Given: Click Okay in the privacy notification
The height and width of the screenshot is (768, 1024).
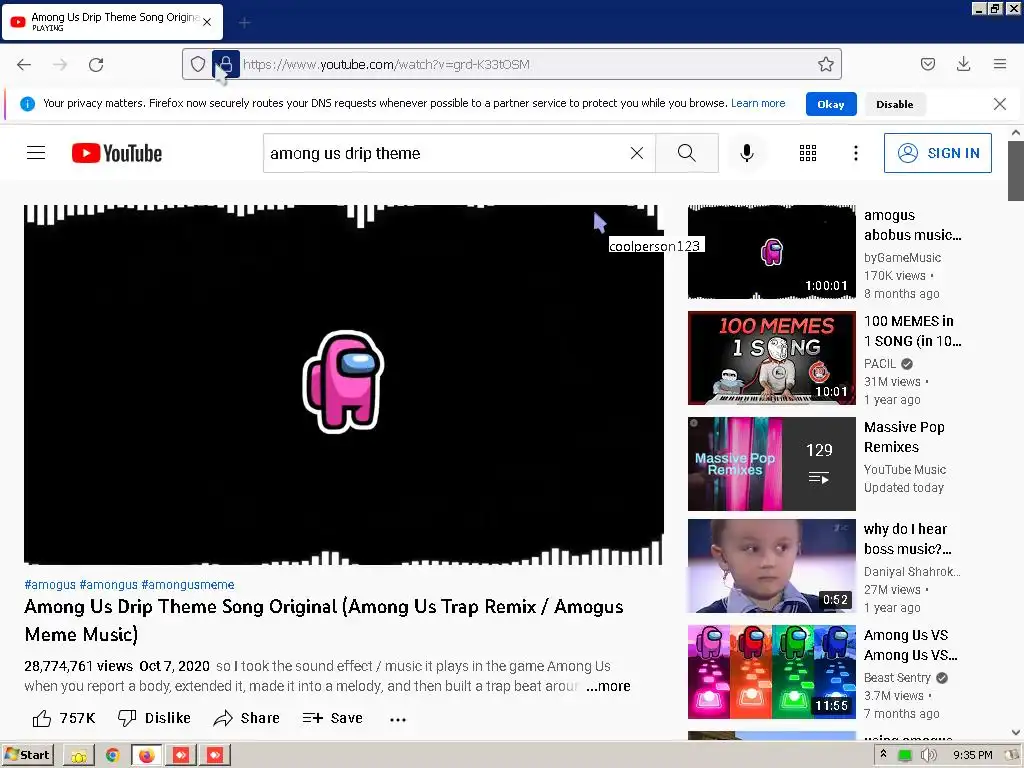Looking at the screenshot, I should (831, 104).
